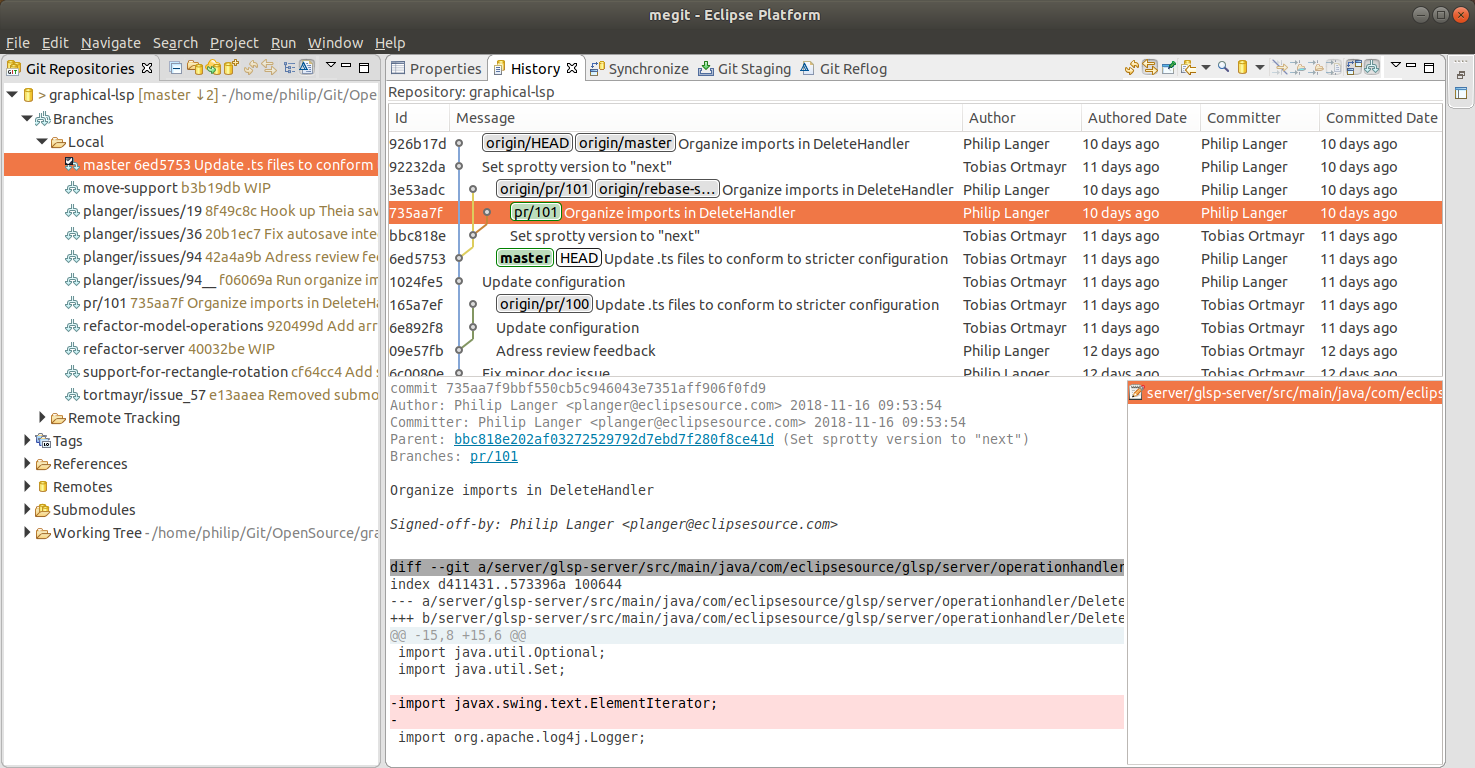Close the Git Repositories tab
Image resolution: width=1475 pixels, height=768 pixels.
point(146,68)
